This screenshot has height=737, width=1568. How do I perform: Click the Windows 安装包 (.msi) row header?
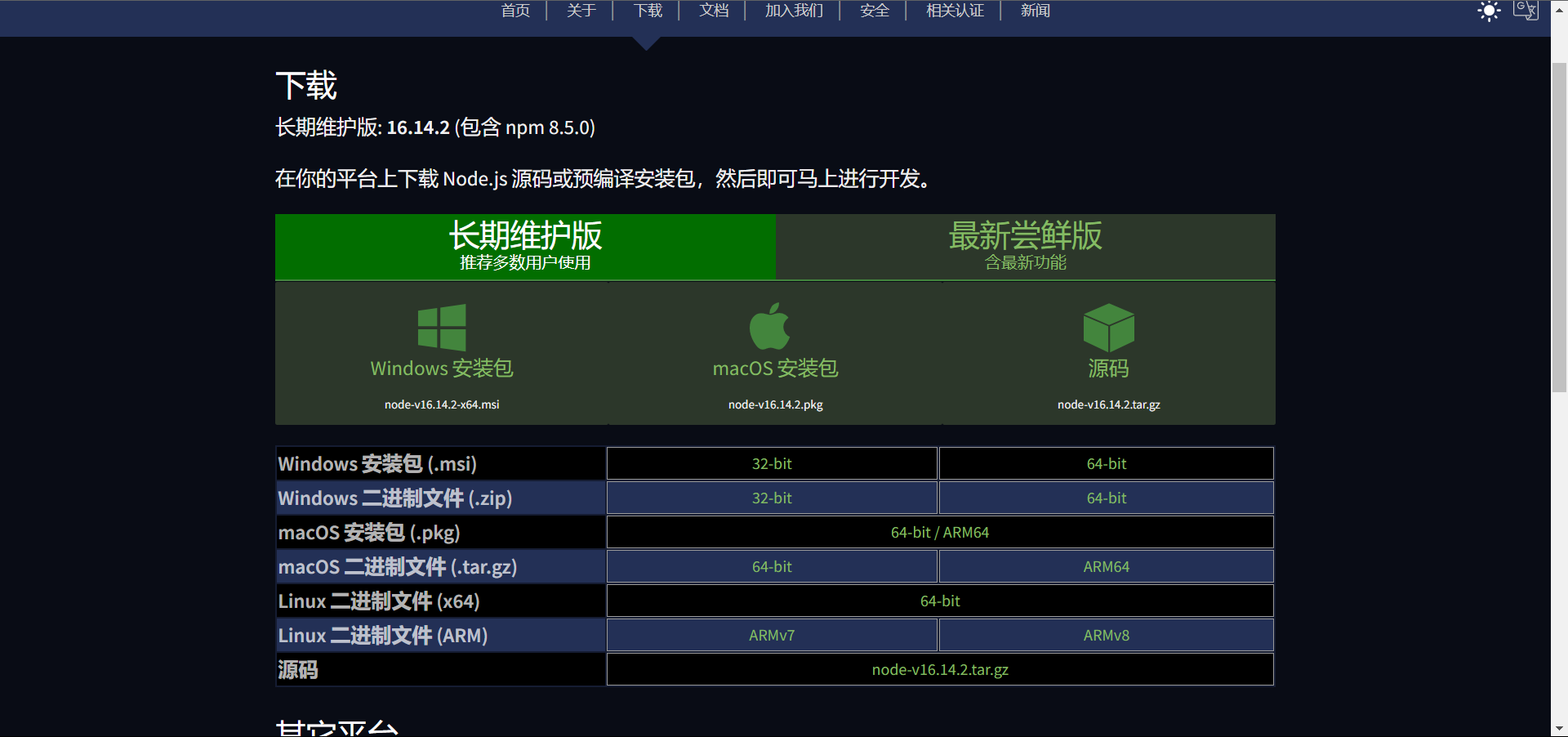[441, 463]
